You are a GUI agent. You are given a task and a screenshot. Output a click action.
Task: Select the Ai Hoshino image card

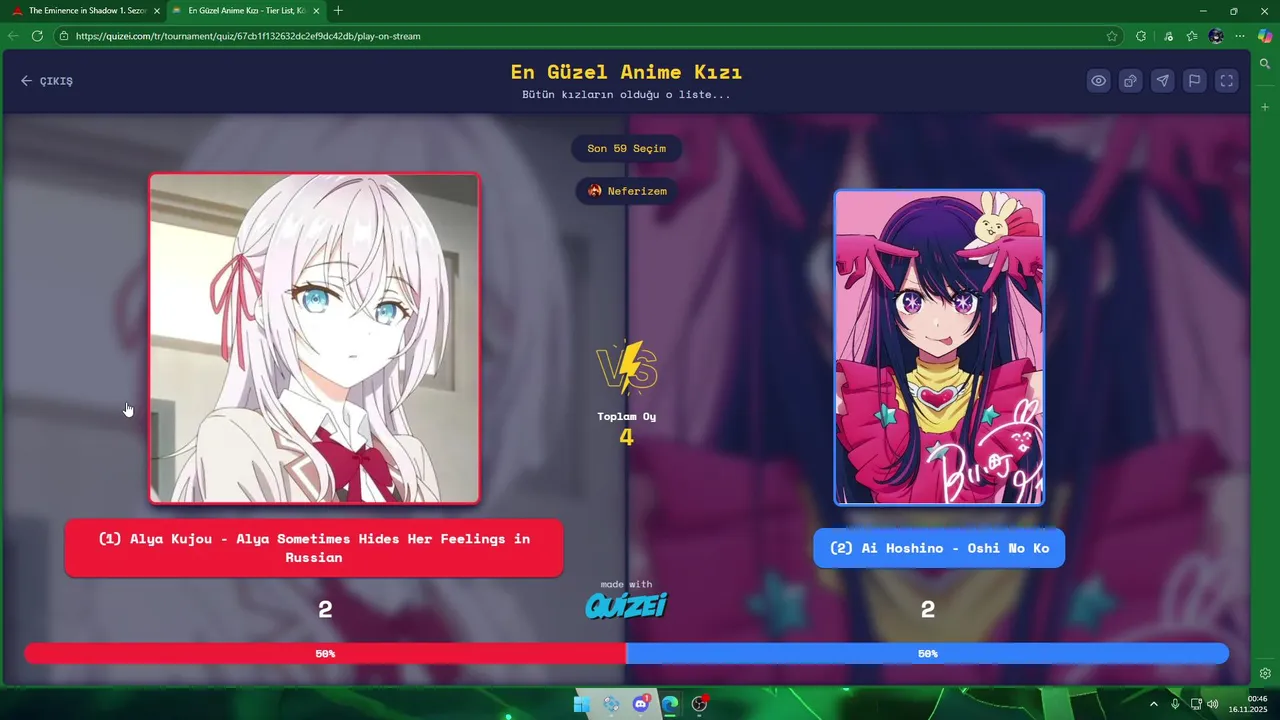tap(939, 347)
